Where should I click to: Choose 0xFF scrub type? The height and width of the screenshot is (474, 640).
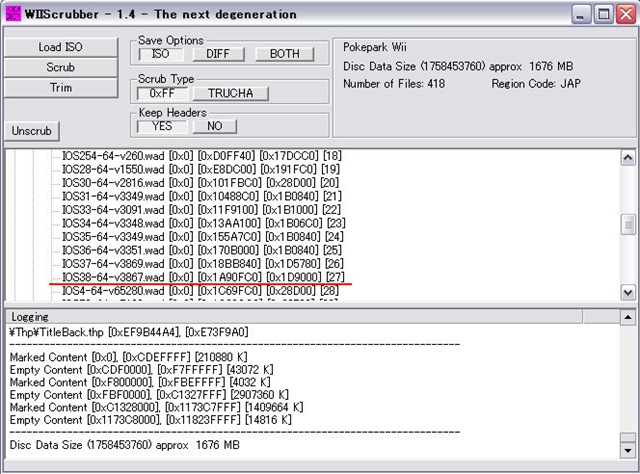point(162,93)
